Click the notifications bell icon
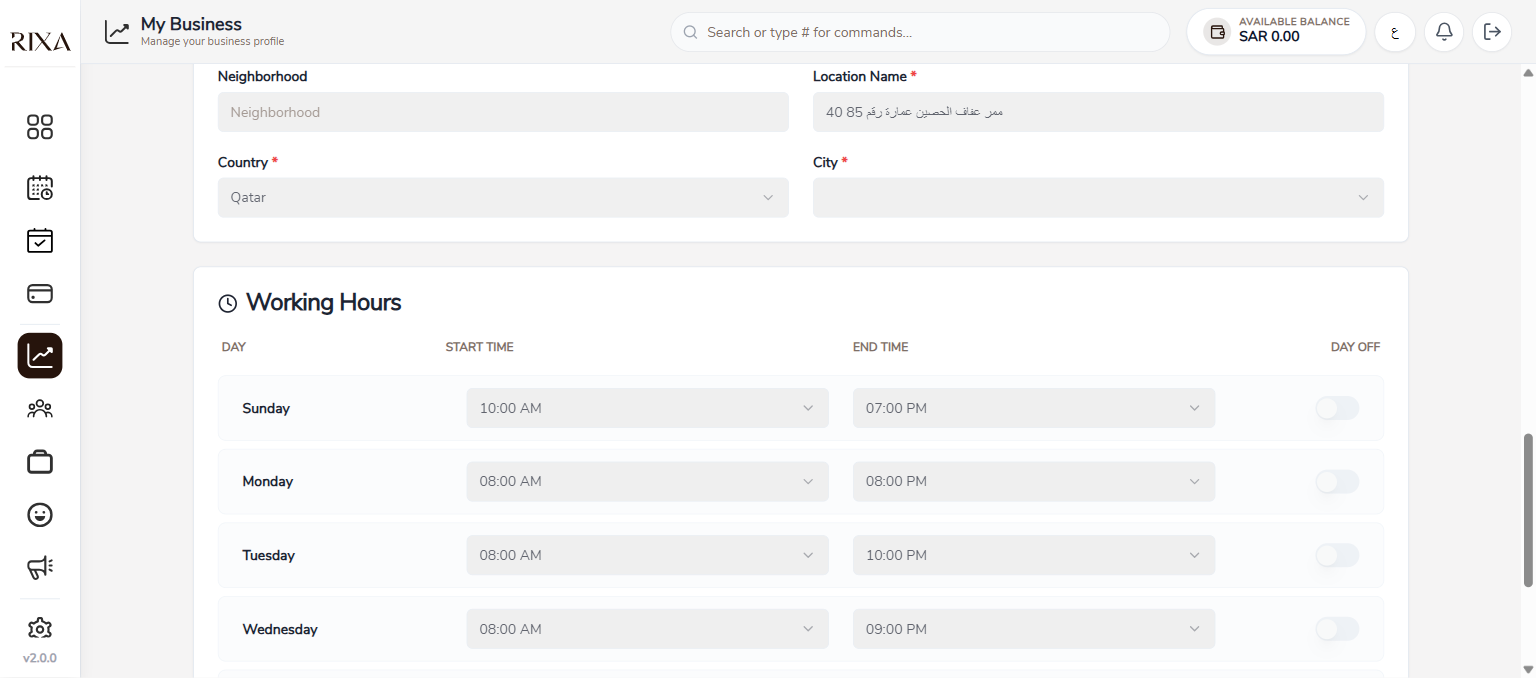 point(1444,32)
